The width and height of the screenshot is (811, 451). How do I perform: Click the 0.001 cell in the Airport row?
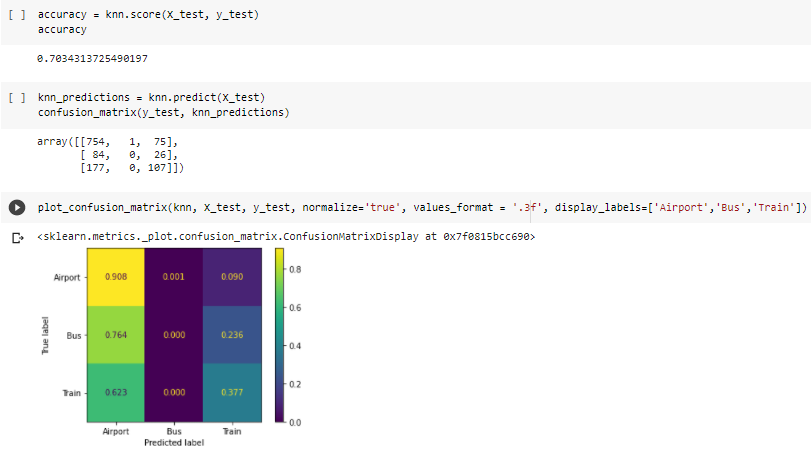(x=173, y=277)
